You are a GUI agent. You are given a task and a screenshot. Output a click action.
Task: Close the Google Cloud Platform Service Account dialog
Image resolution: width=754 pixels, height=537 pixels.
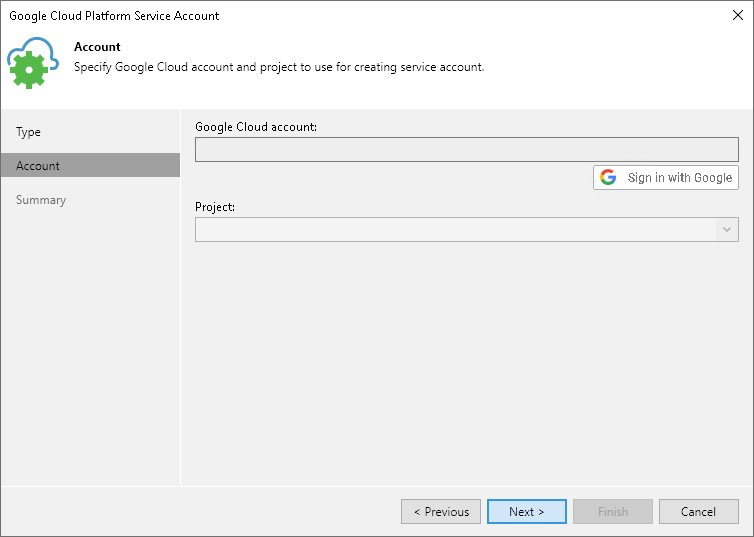[738, 15]
